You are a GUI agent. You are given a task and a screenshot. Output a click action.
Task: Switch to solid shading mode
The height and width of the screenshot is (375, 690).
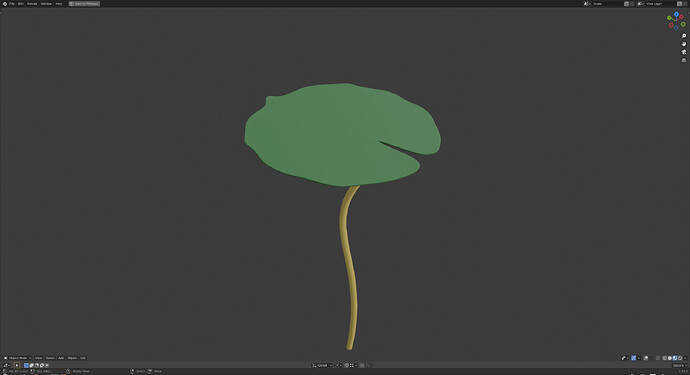pyautogui.click(x=670, y=358)
